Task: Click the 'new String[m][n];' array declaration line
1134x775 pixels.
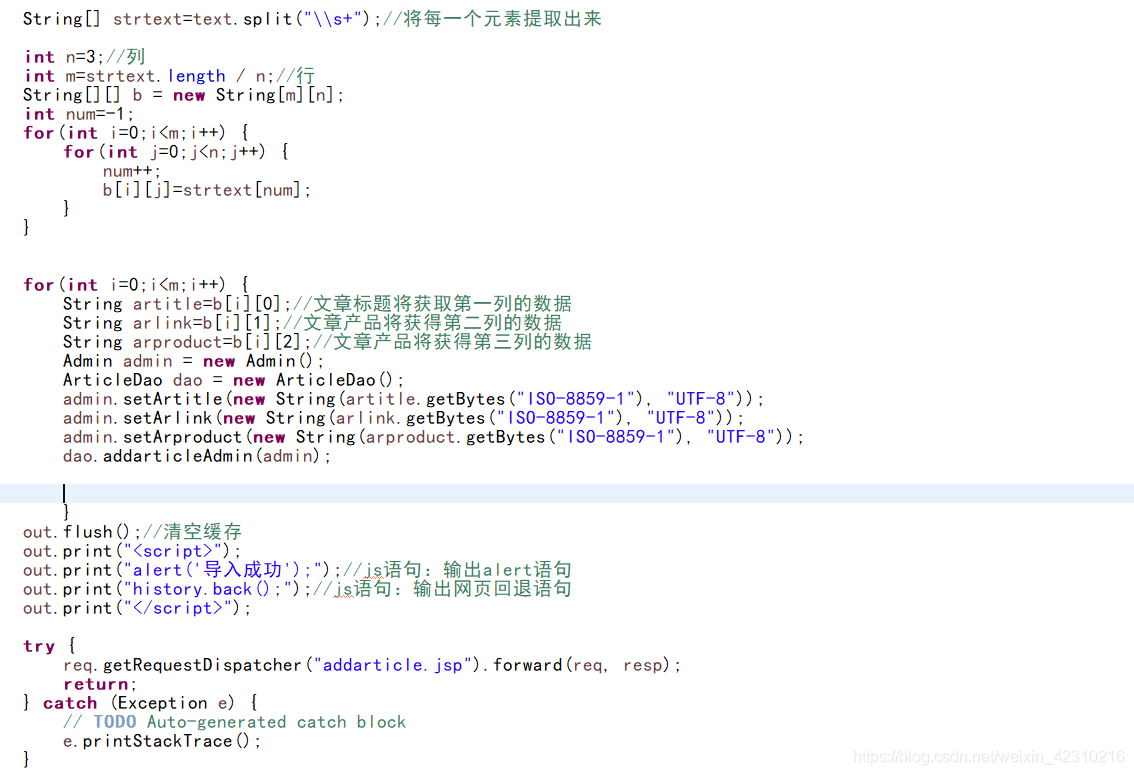Action: 184,95
